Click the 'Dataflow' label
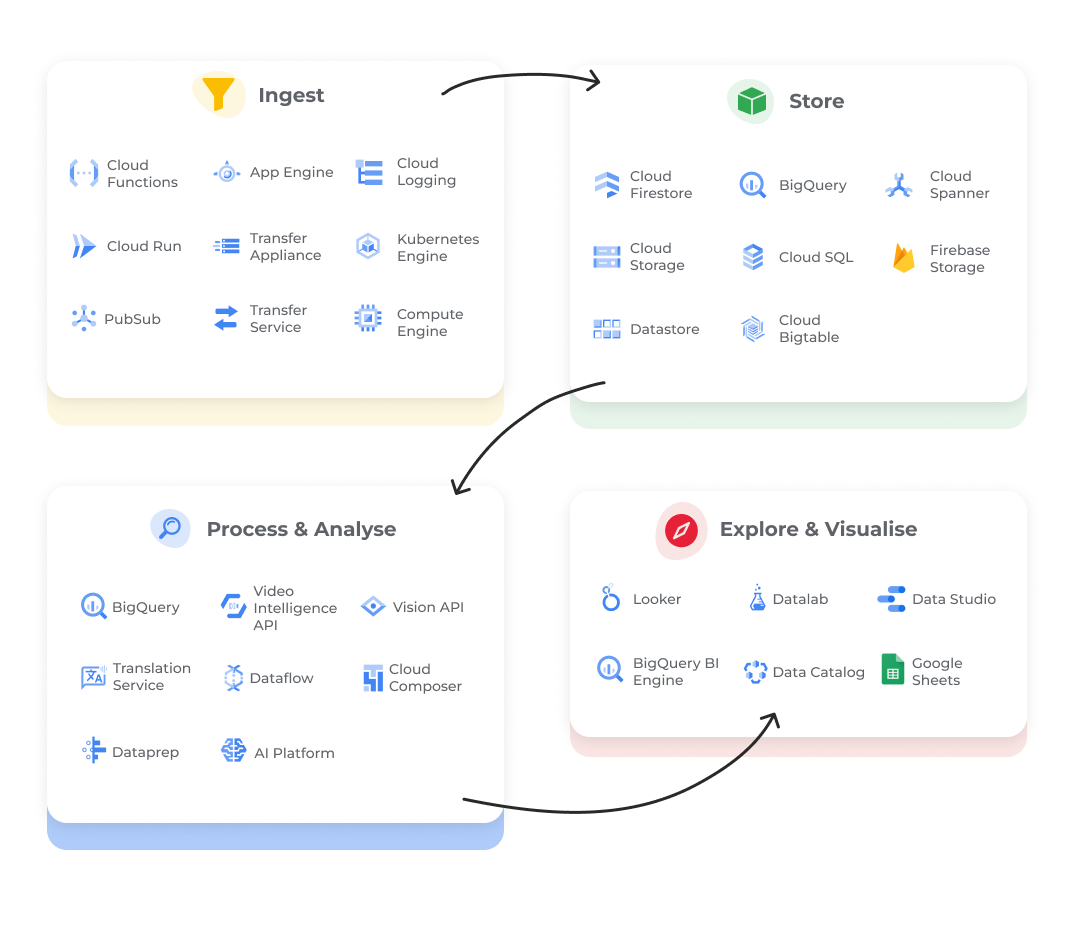 tap(281, 678)
